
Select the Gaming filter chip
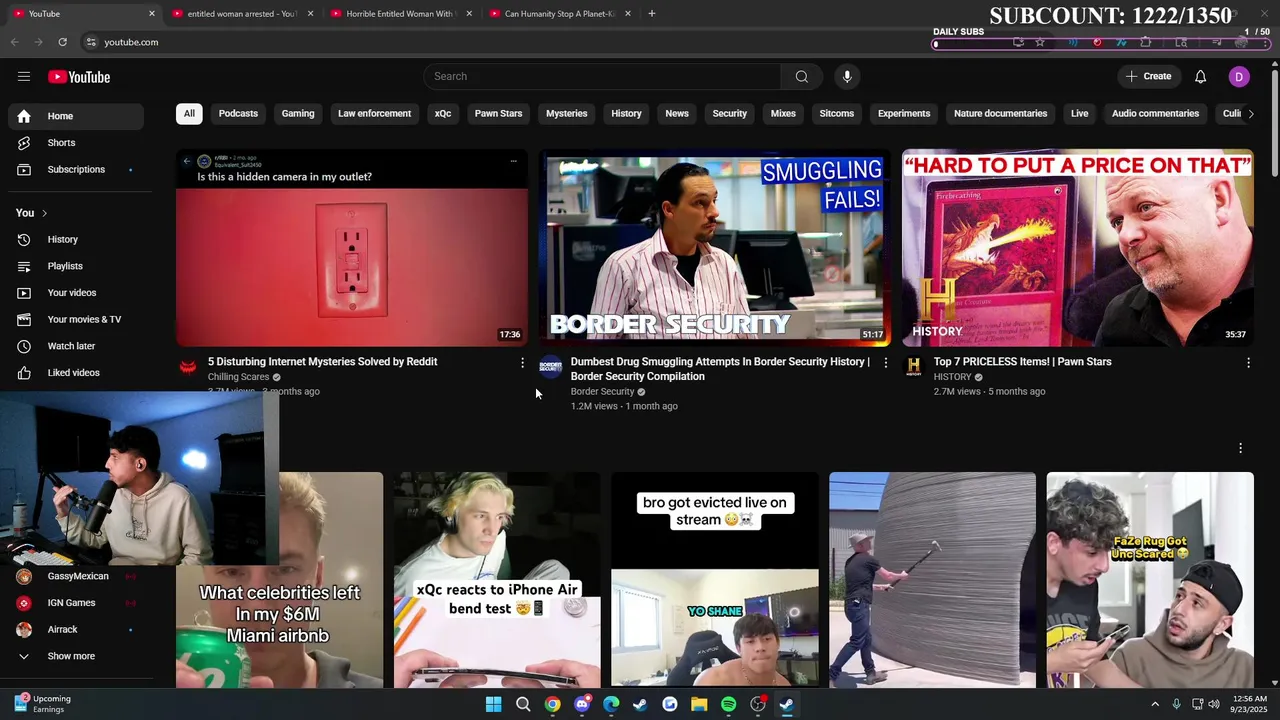[298, 114]
